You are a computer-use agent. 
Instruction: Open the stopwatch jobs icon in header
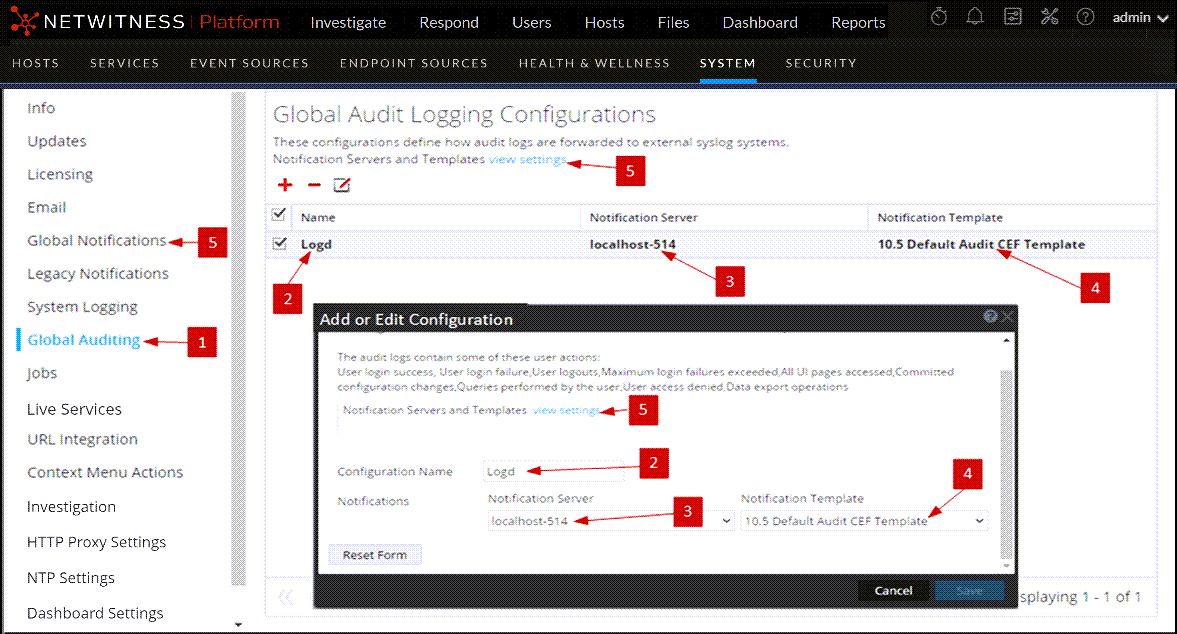tap(939, 18)
